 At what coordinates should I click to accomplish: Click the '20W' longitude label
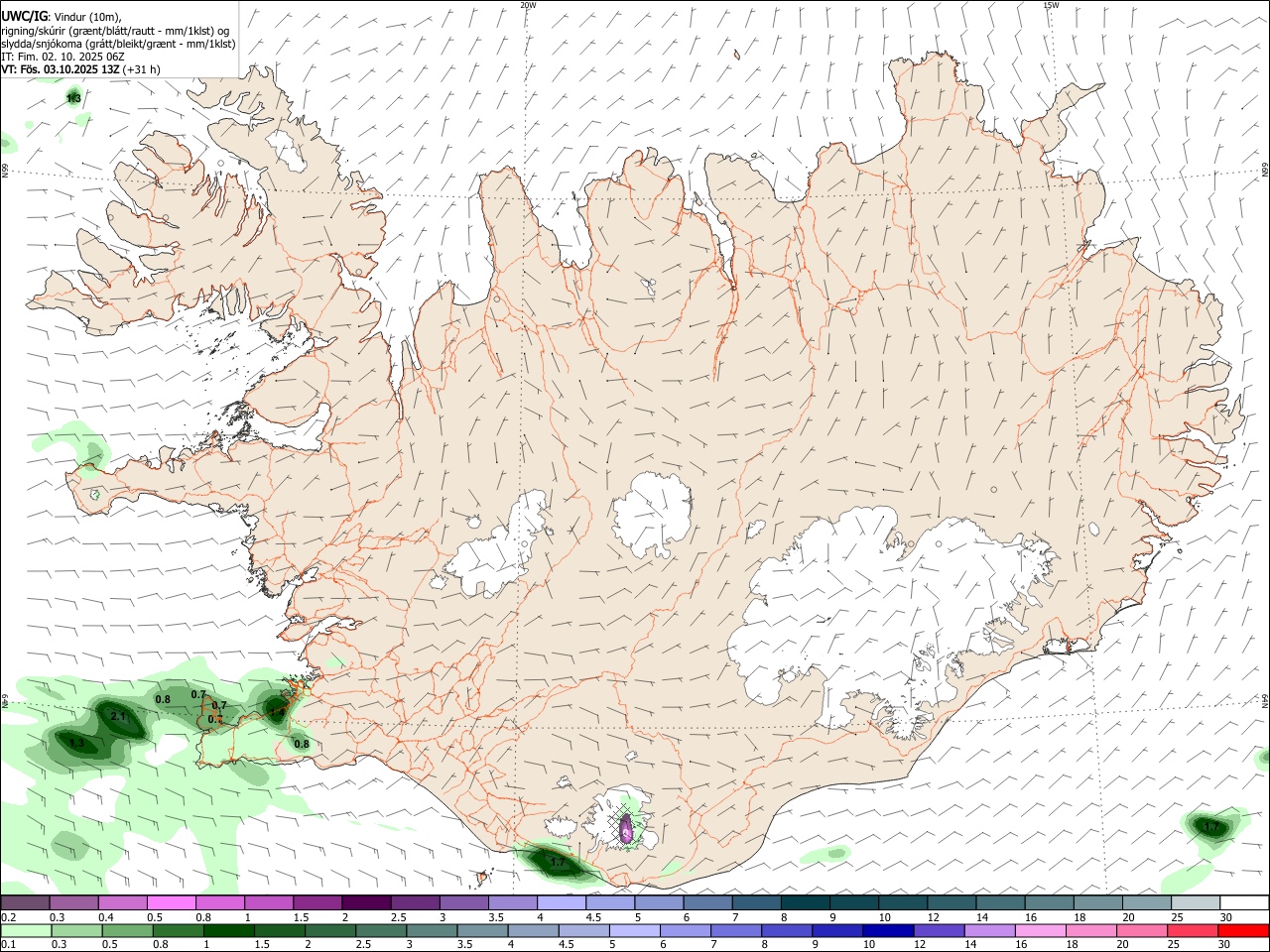[x=528, y=5]
